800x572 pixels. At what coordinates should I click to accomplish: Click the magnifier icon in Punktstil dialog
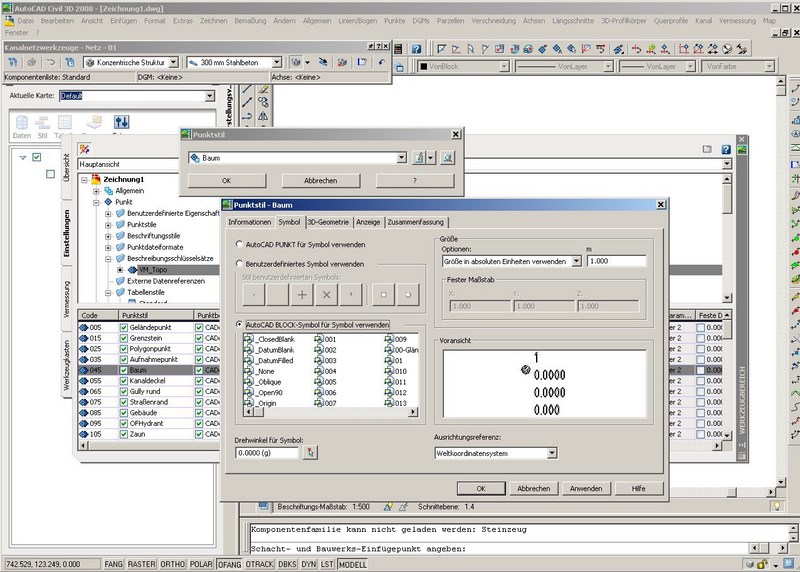[x=447, y=158]
